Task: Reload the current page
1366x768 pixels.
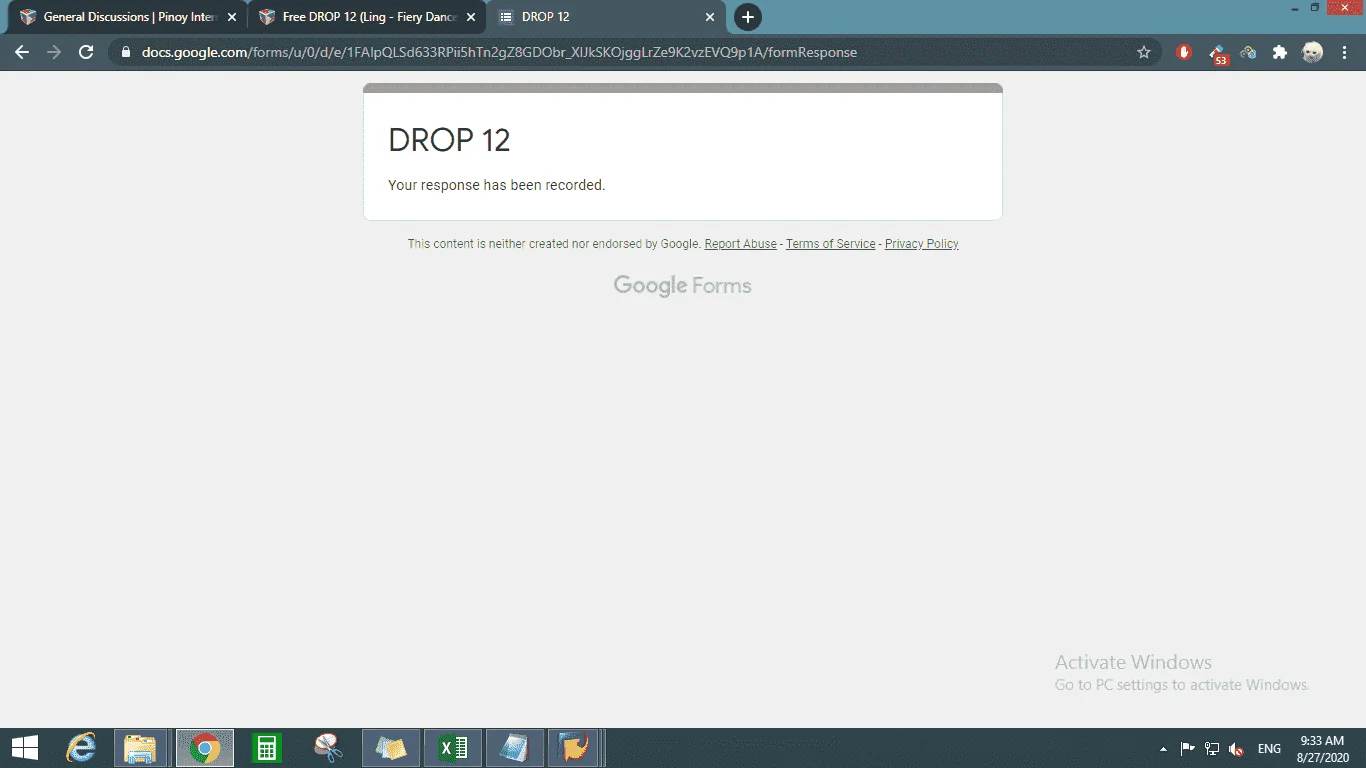Action: pos(86,52)
